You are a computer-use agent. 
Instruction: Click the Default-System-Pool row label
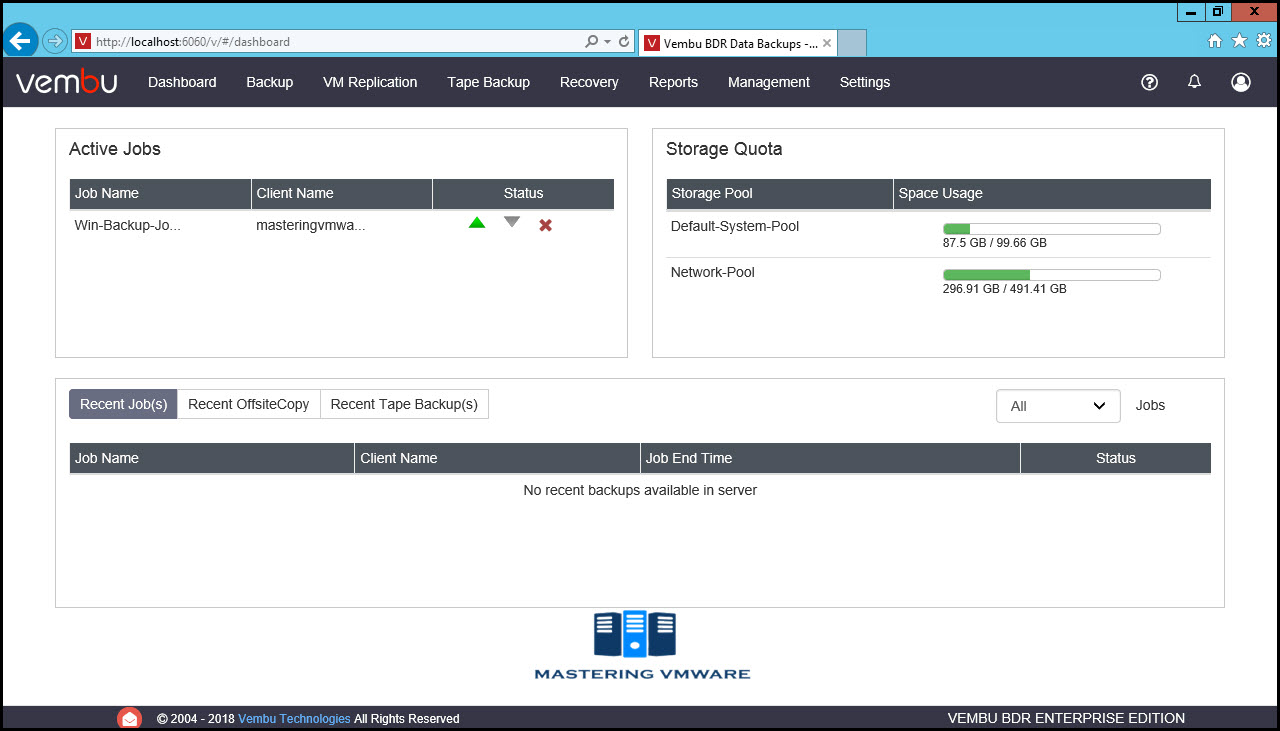(x=735, y=226)
